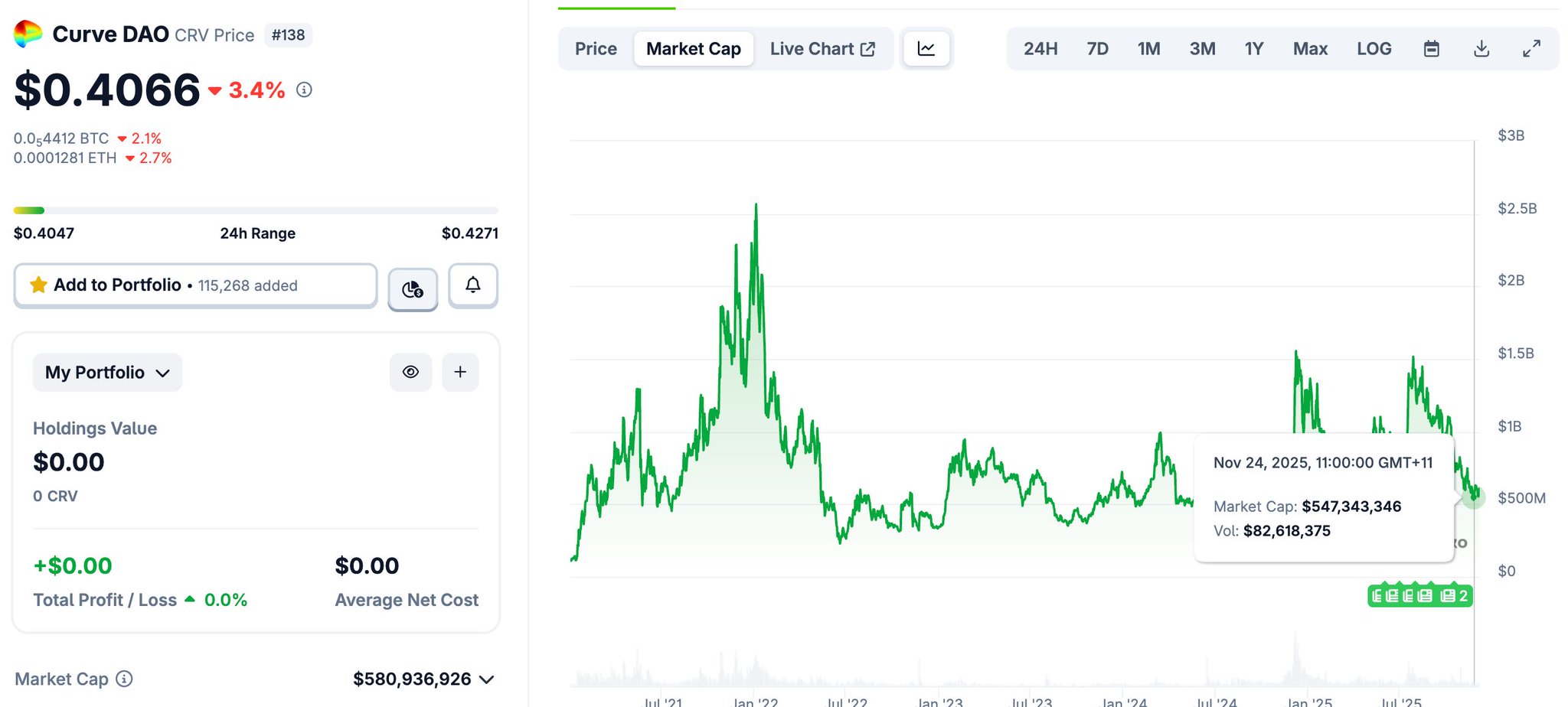The image size is (1568, 707).
Task: Toggle holdings visibility eye icon
Action: [x=411, y=372]
